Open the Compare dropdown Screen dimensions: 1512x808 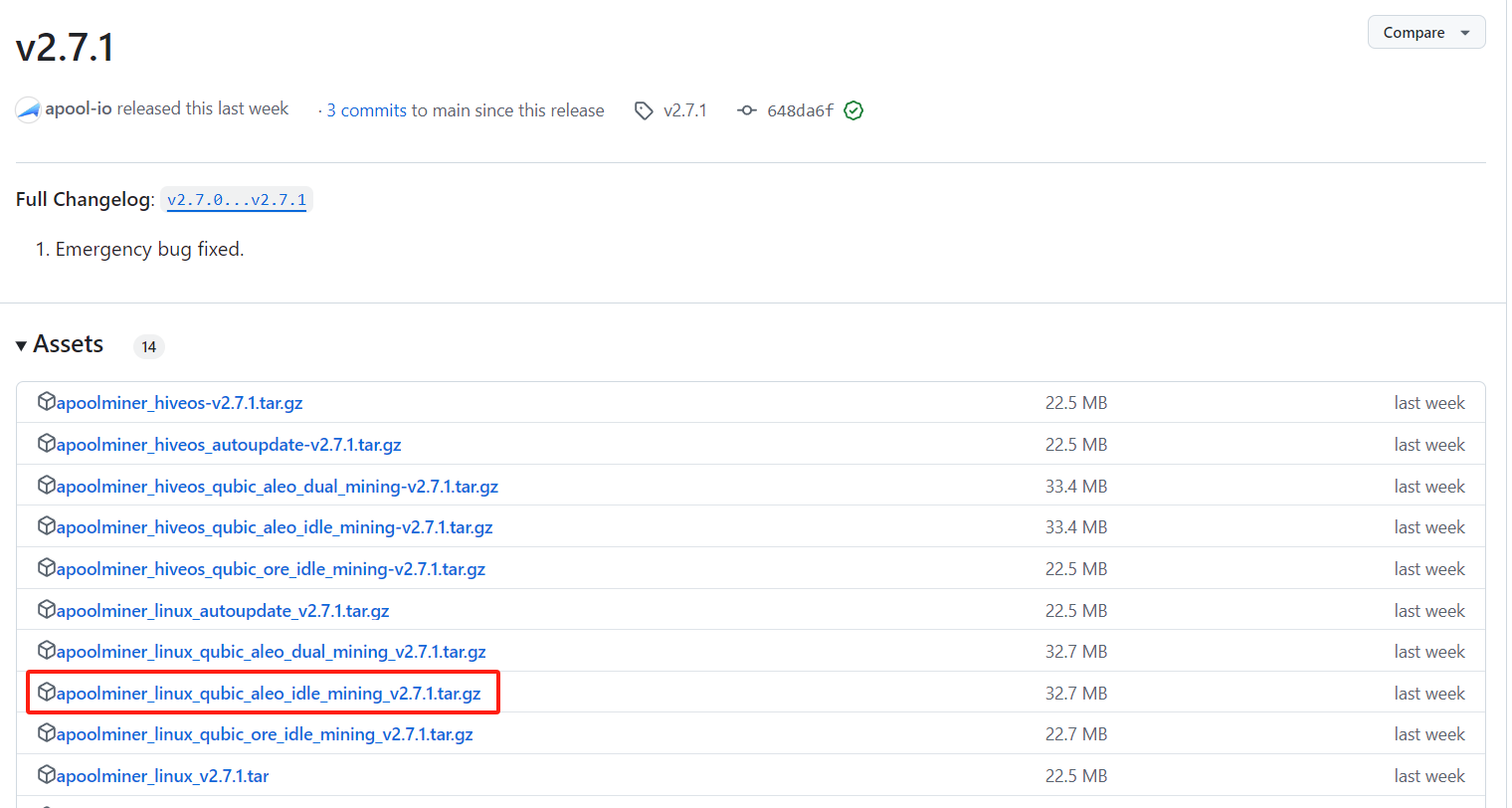pos(1425,33)
